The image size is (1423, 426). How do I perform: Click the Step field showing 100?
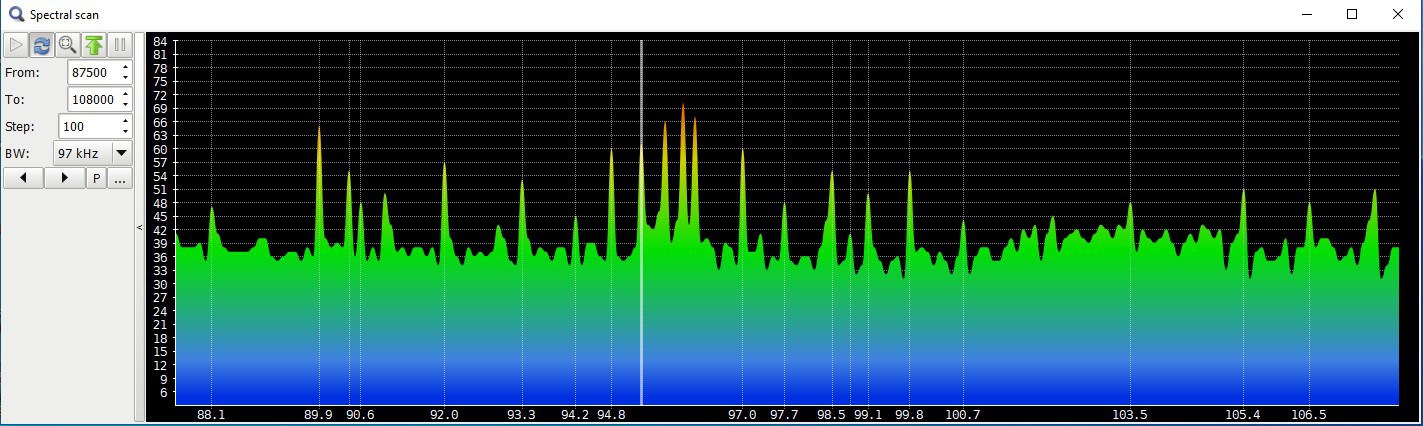(x=93, y=127)
